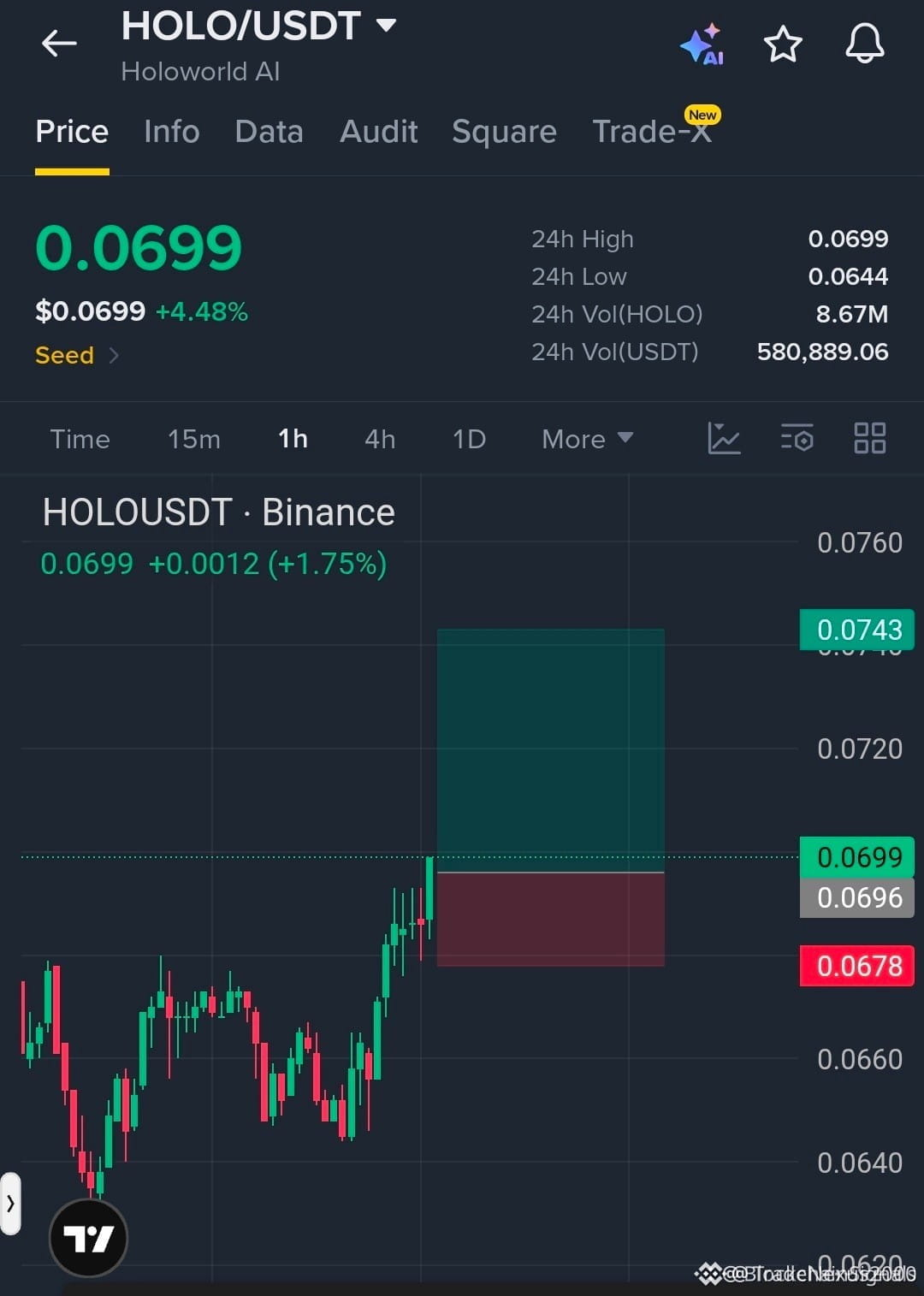Open the Trade-X tab
Viewport: 924px width, 1296px height.
(652, 132)
